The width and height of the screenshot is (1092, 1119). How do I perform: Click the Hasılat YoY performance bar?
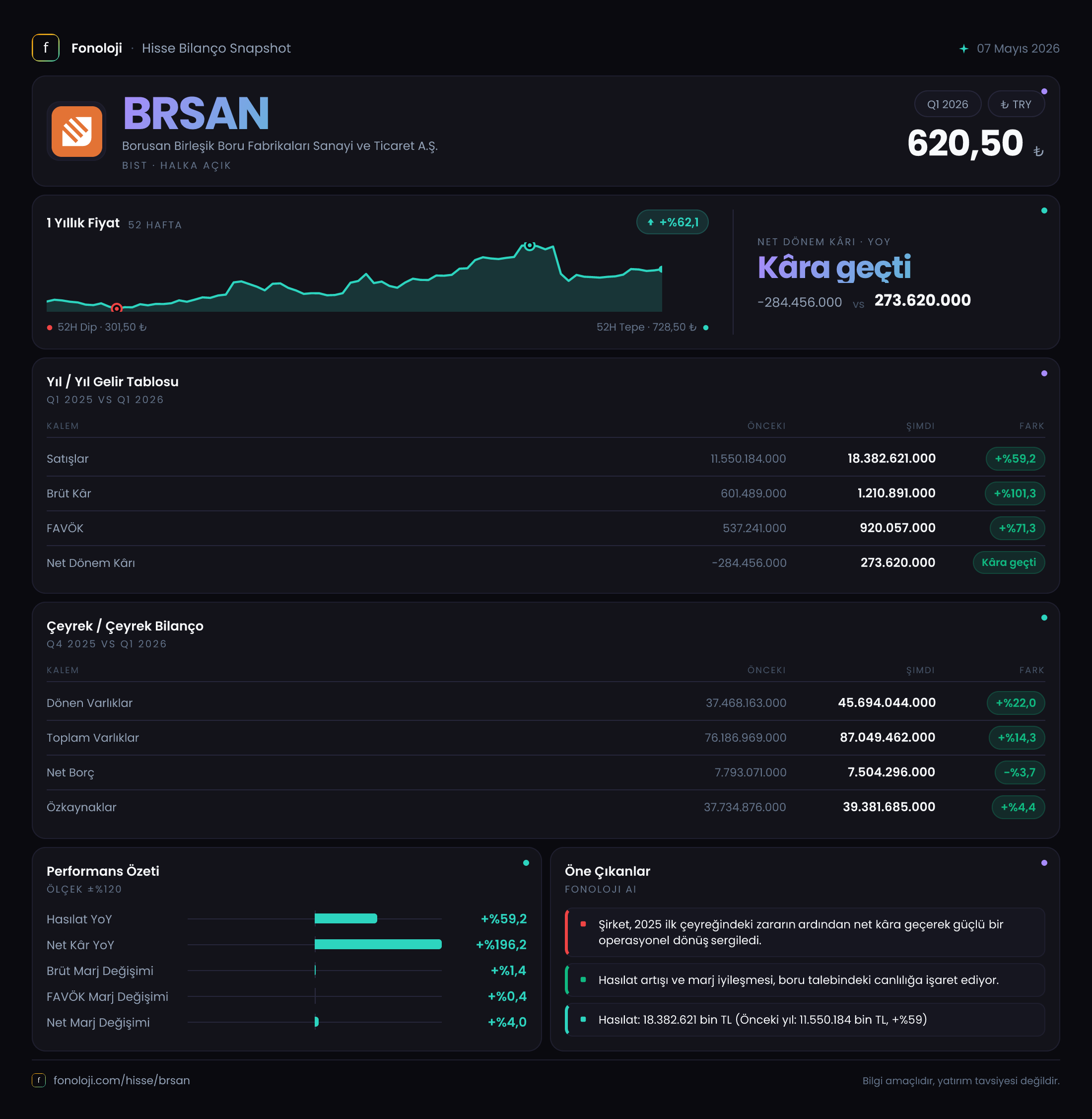pos(346,919)
